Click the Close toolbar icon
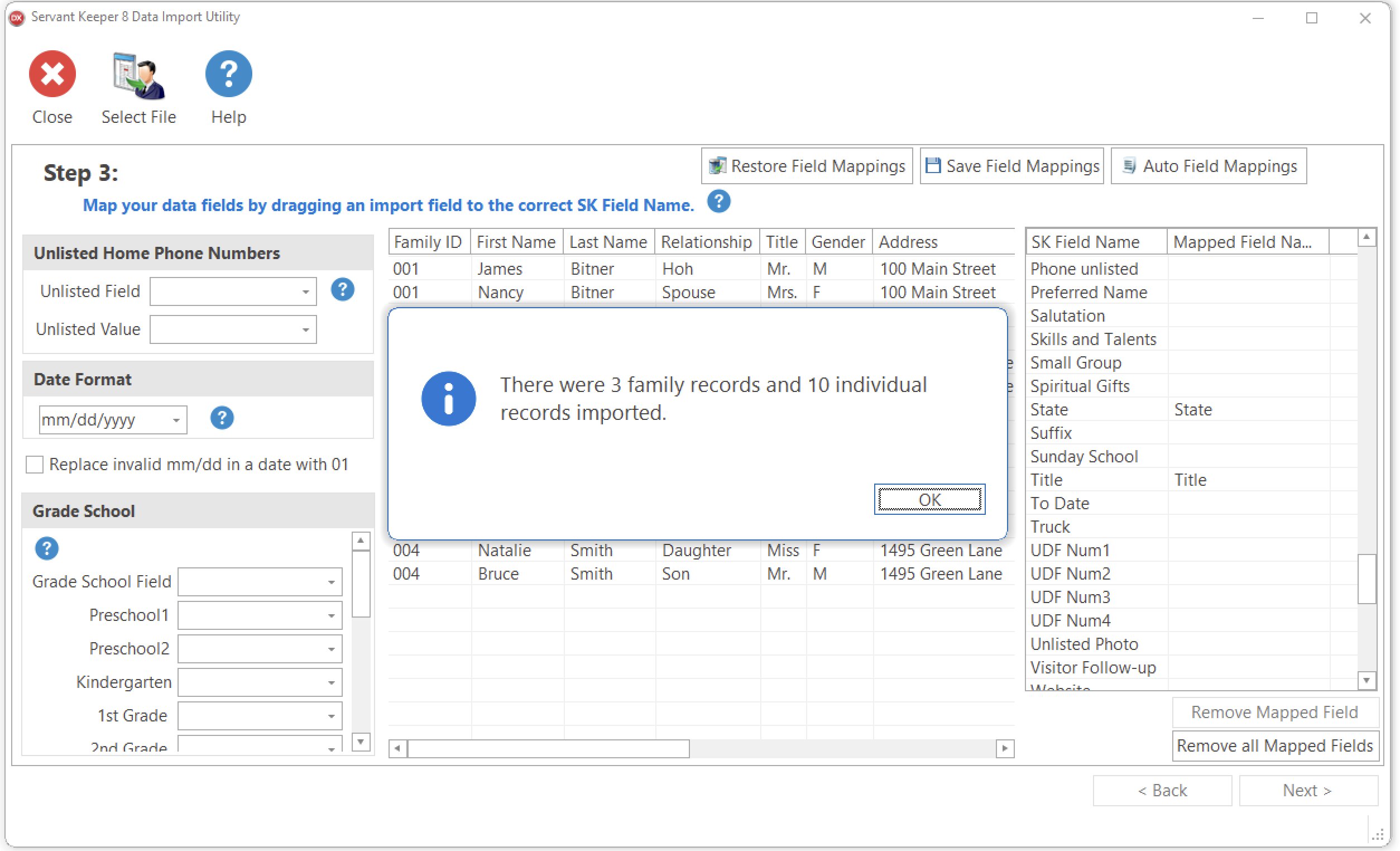 pos(52,74)
